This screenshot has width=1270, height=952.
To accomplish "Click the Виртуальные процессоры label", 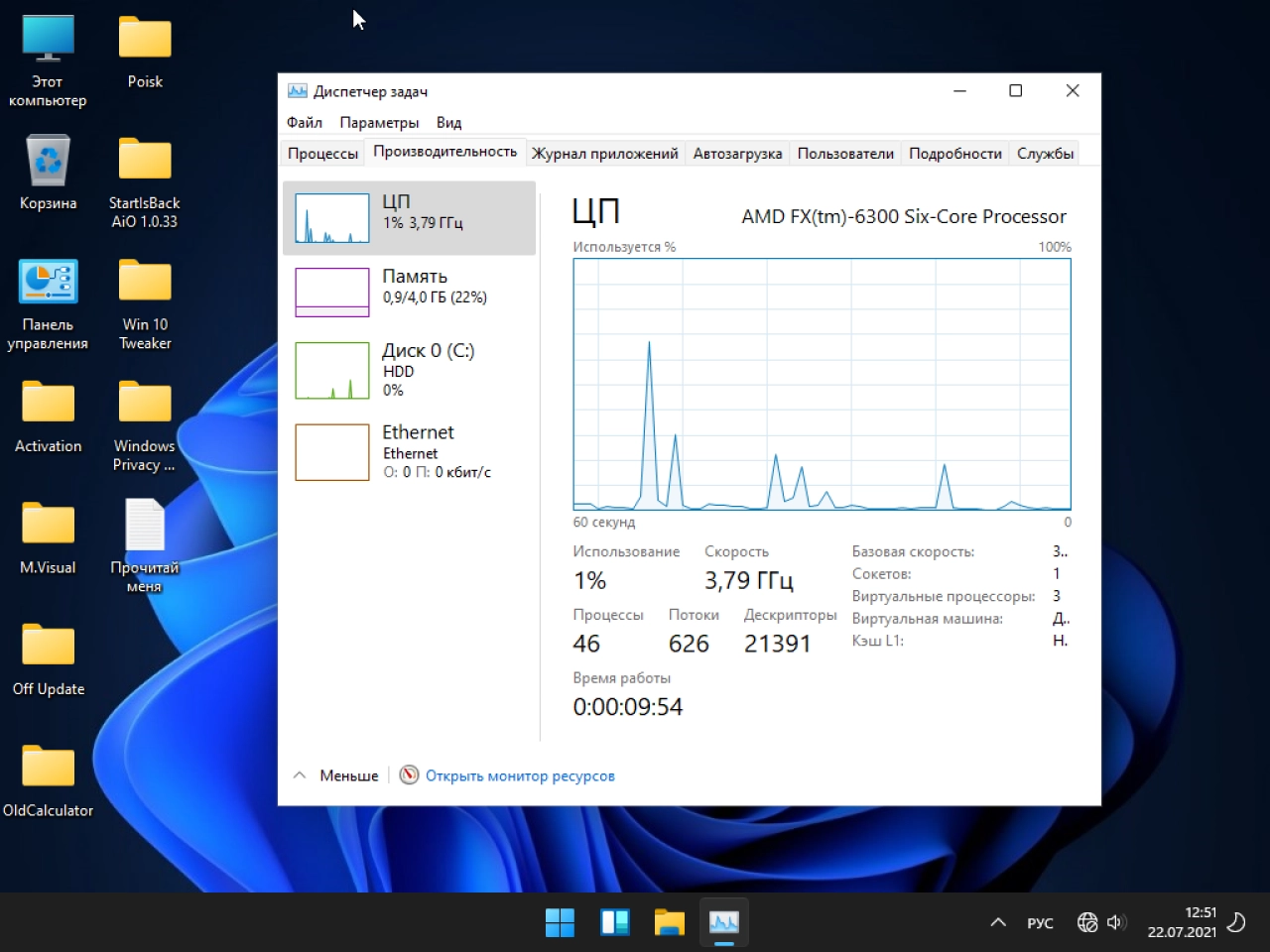I will click(943, 596).
